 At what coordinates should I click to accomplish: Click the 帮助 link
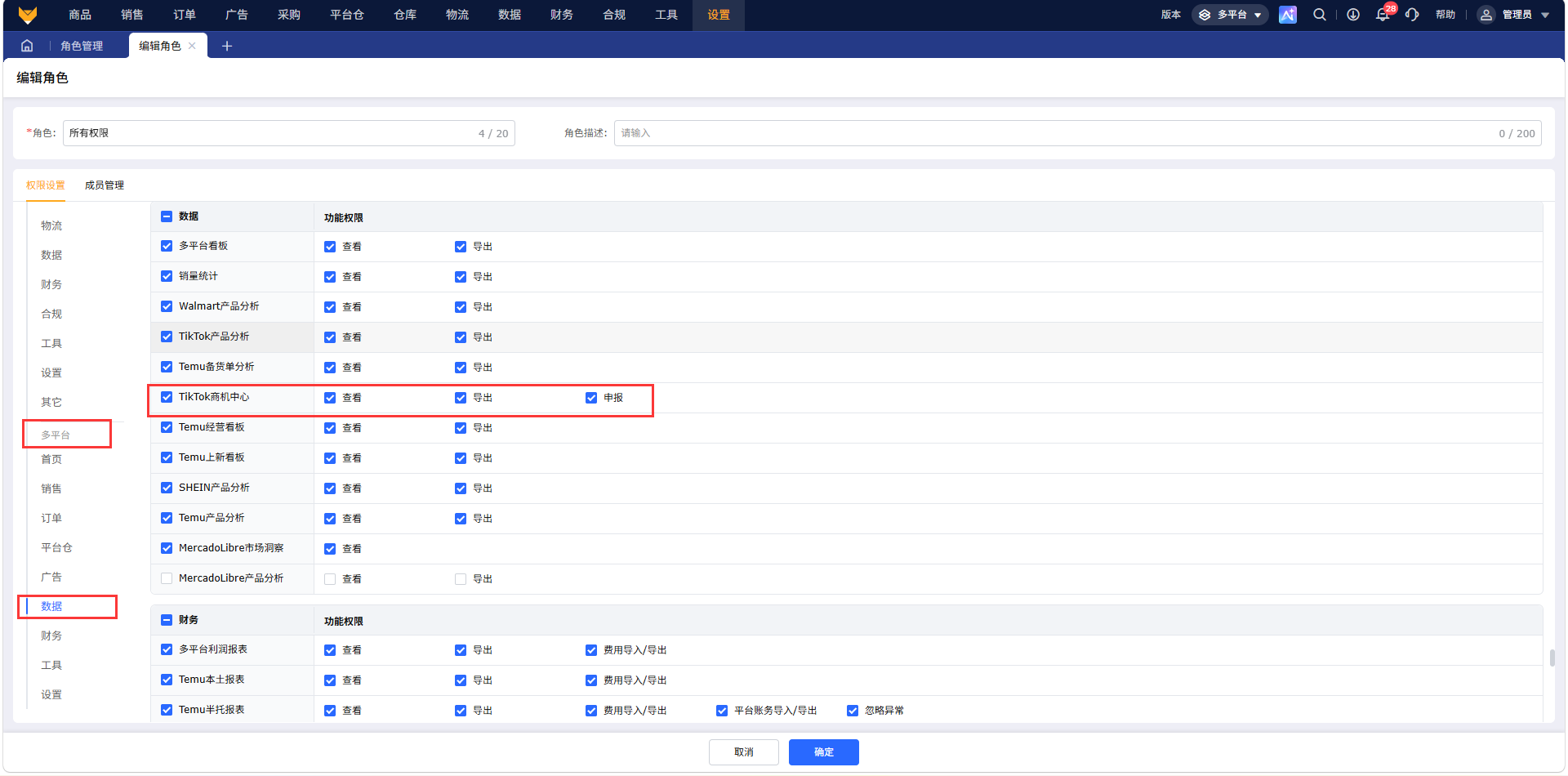coord(1445,15)
